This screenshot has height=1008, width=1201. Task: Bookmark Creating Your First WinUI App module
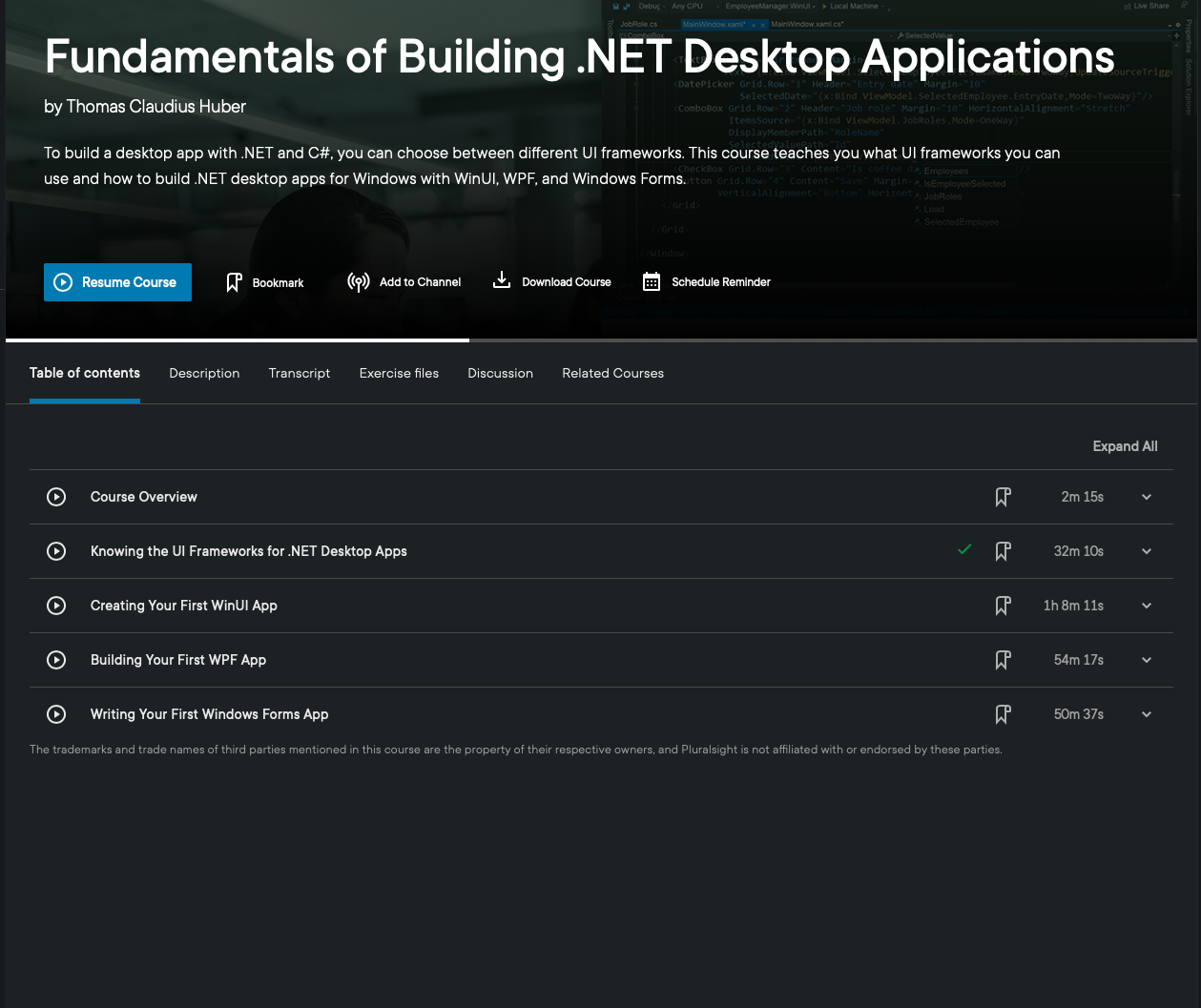click(1003, 606)
